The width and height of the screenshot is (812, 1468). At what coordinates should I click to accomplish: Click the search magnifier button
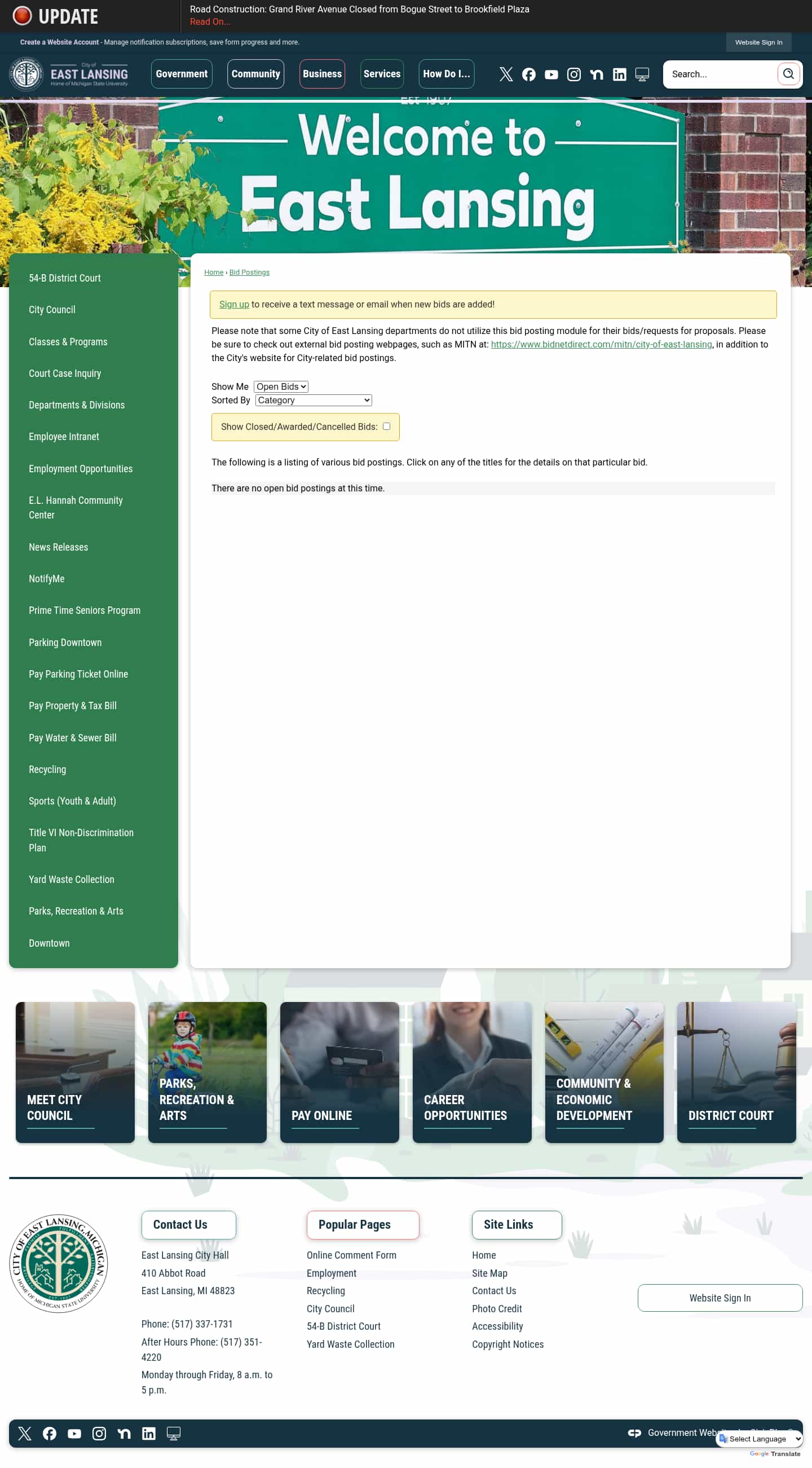tap(789, 74)
